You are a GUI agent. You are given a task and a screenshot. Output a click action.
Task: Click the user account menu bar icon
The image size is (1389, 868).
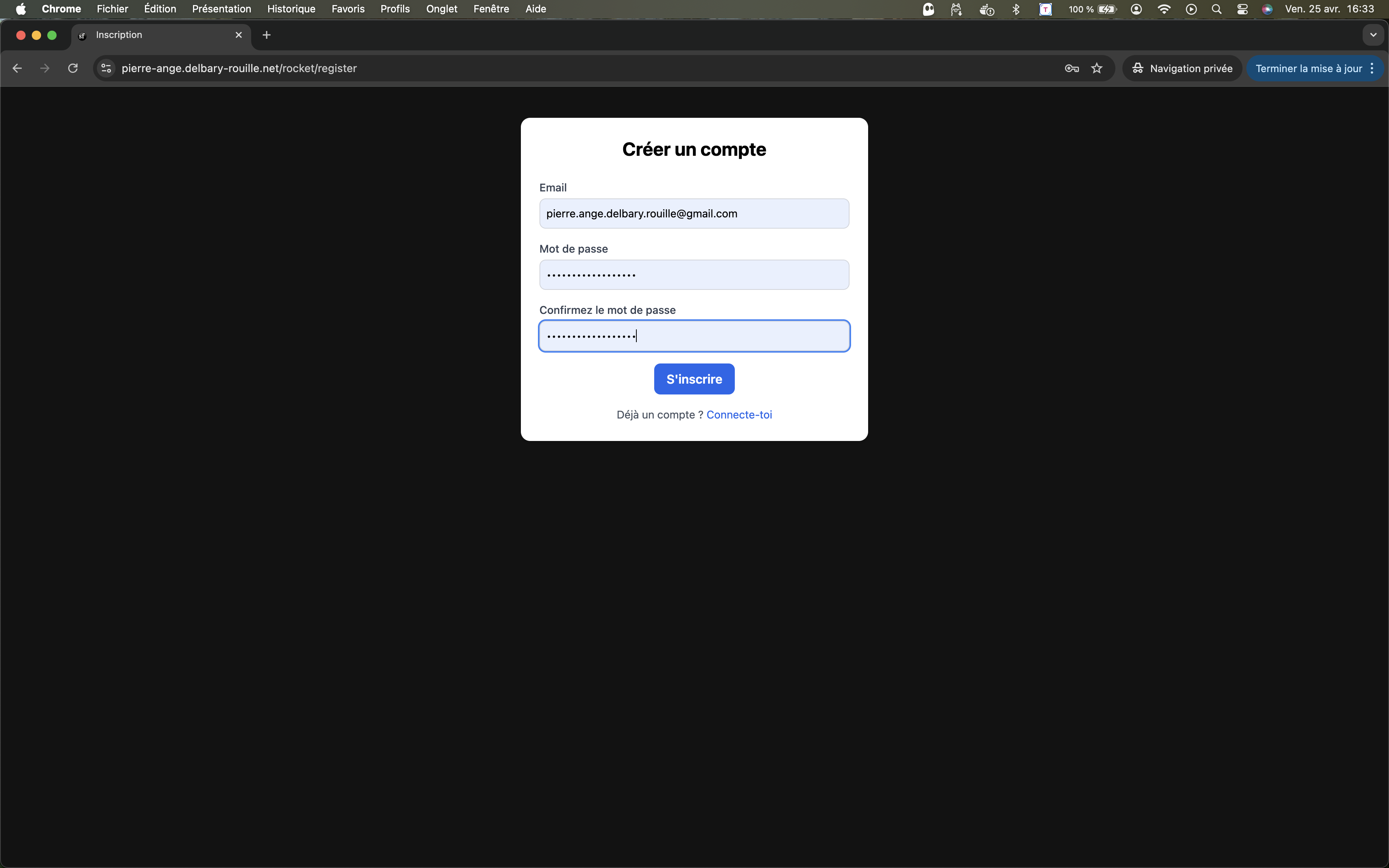click(x=1136, y=9)
